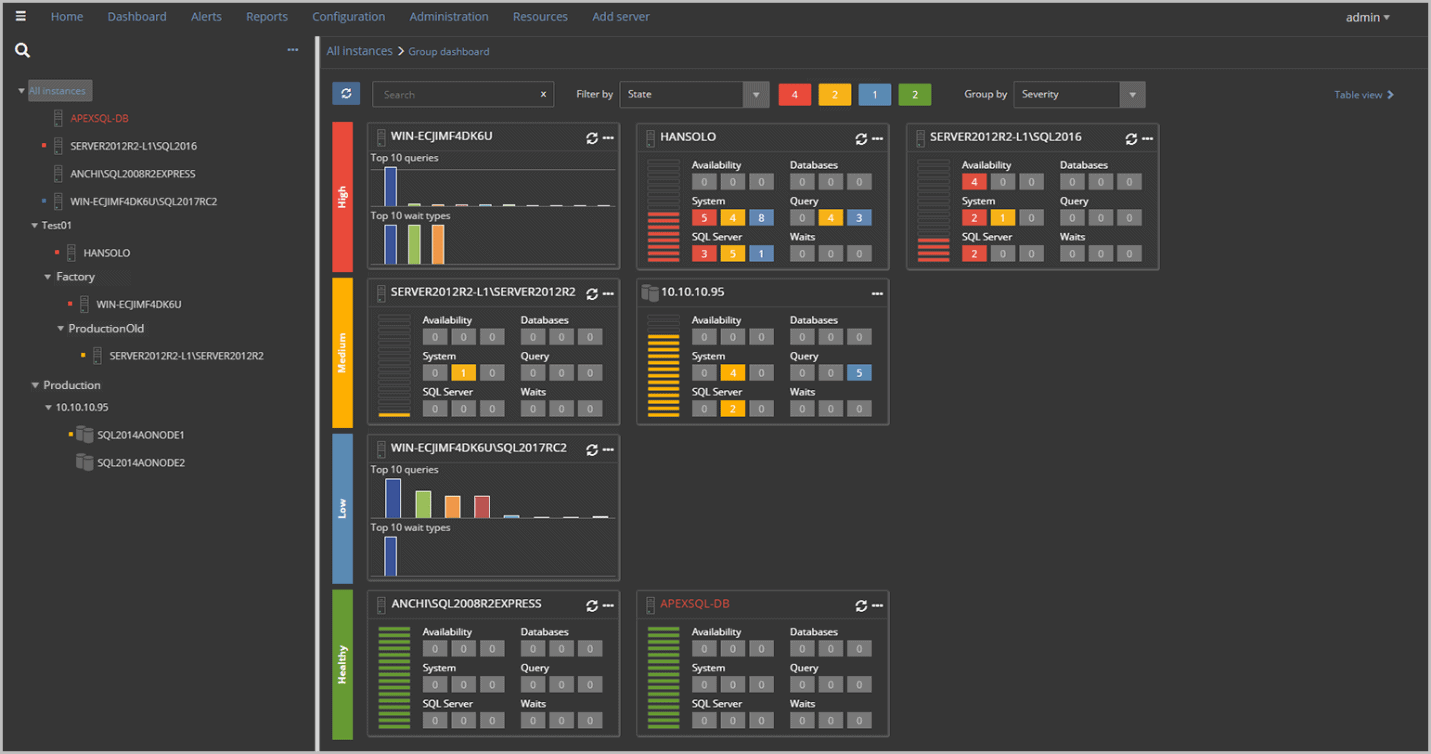
Task: Collapse the Factory tree node
Action: (x=46, y=276)
